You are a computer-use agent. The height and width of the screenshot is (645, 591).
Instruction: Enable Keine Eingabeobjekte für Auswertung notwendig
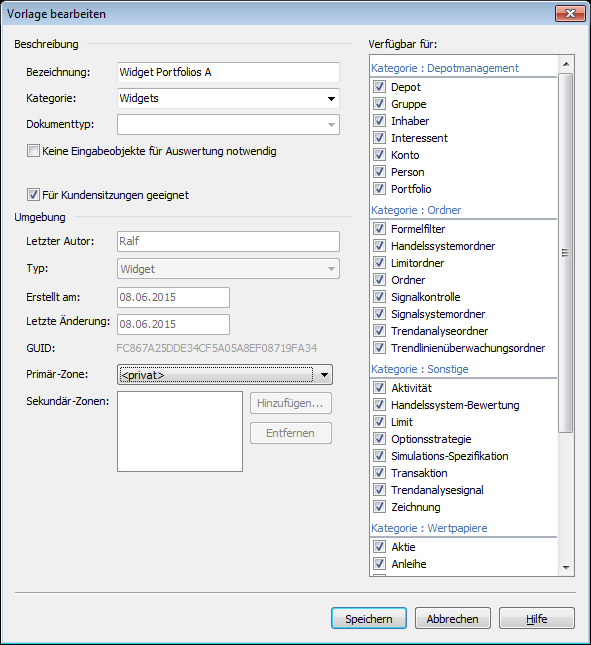tap(33, 151)
